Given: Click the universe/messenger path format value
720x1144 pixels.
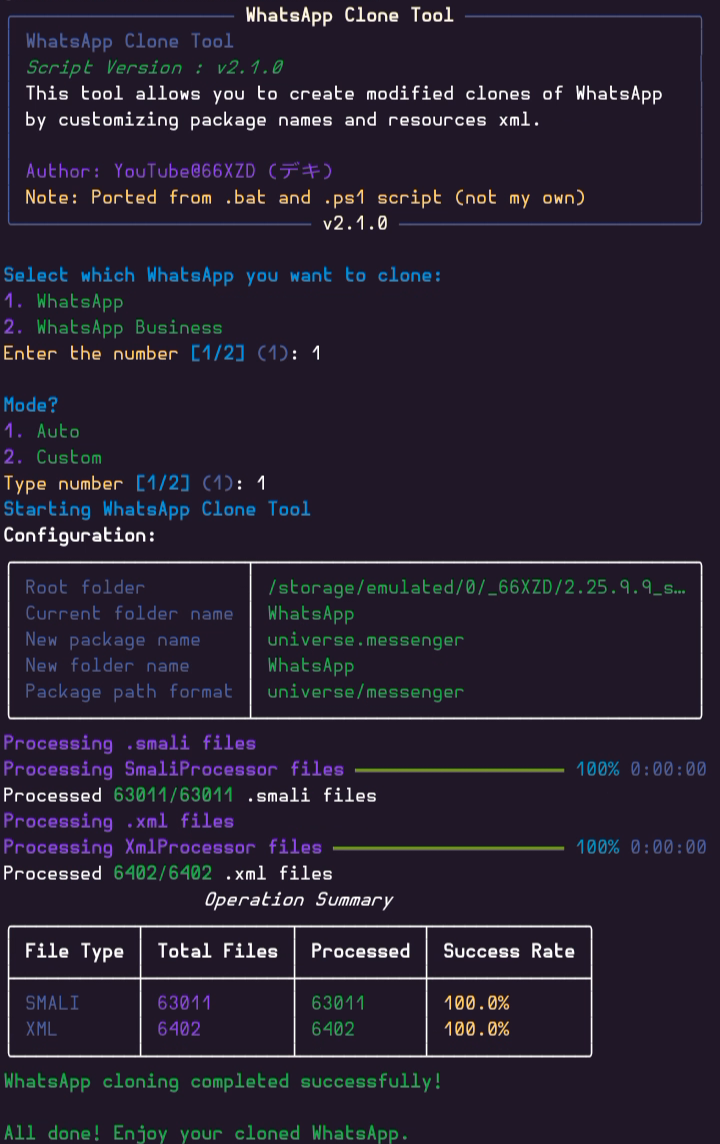Looking at the screenshot, I should (365, 692).
